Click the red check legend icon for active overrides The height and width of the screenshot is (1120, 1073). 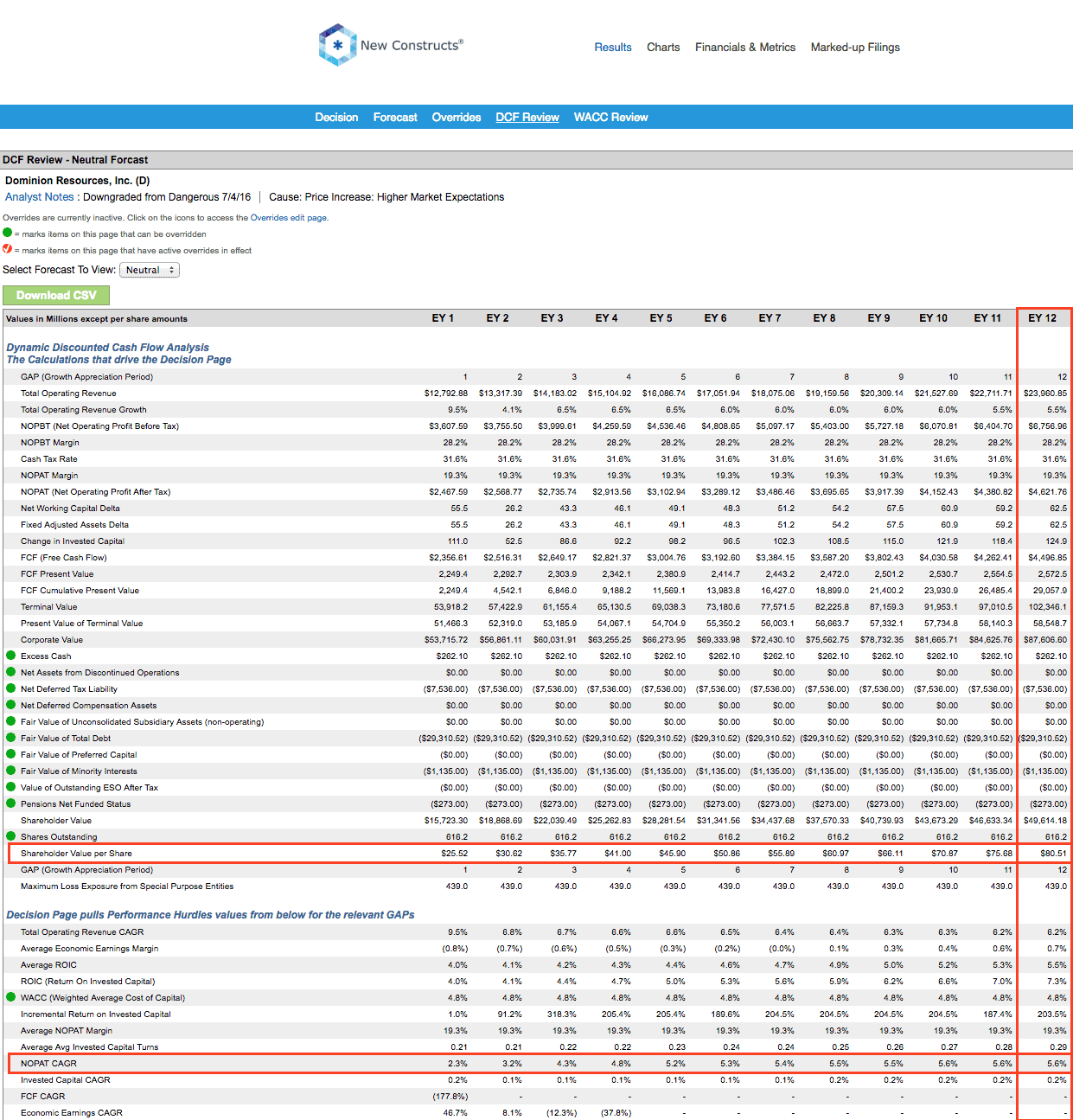pyautogui.click(x=8, y=249)
